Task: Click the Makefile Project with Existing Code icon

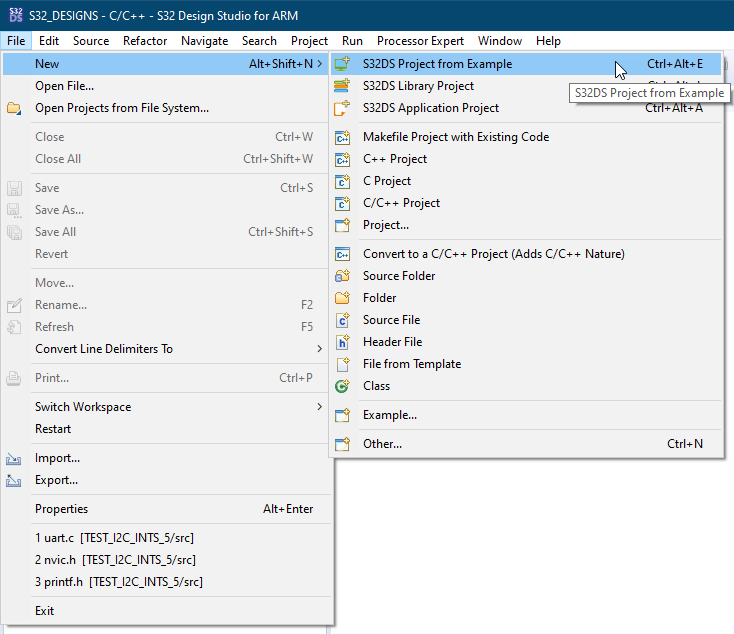Action: [342, 137]
